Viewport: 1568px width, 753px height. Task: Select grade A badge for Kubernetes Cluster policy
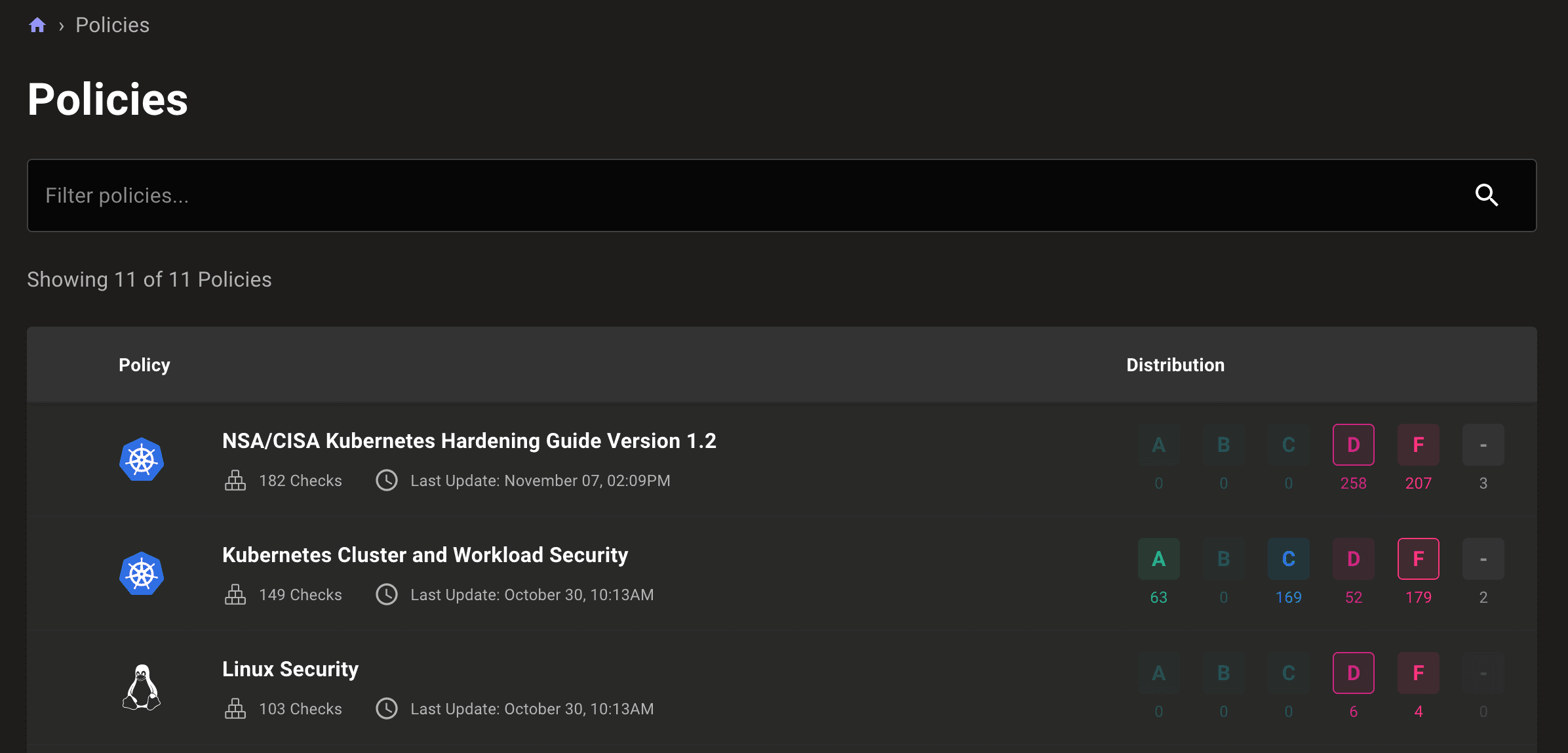[x=1158, y=559]
